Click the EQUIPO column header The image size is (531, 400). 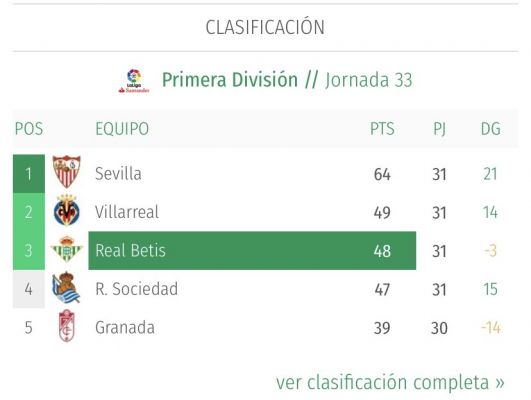tap(122, 129)
